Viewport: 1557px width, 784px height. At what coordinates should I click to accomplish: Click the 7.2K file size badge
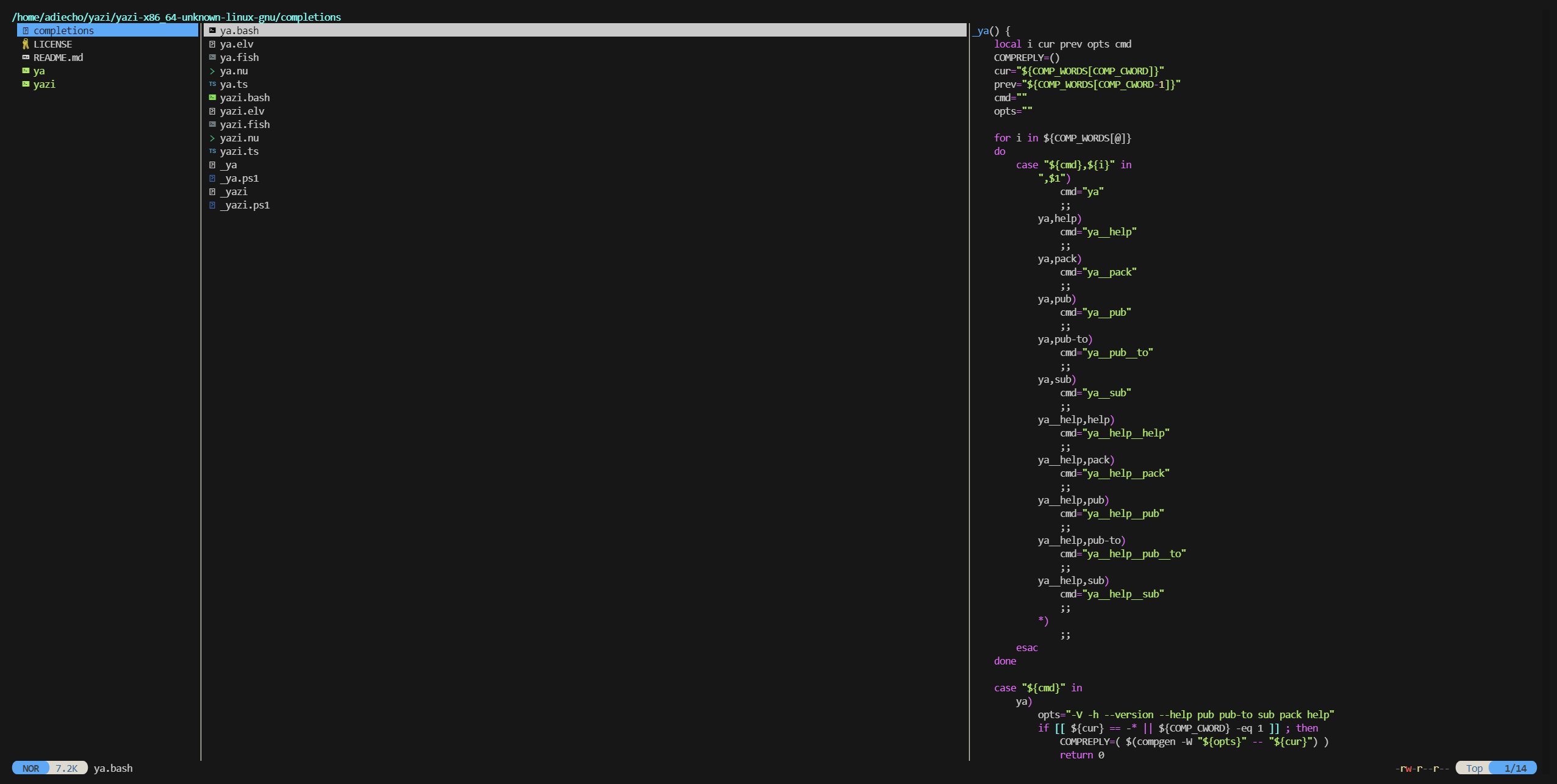[x=66, y=768]
